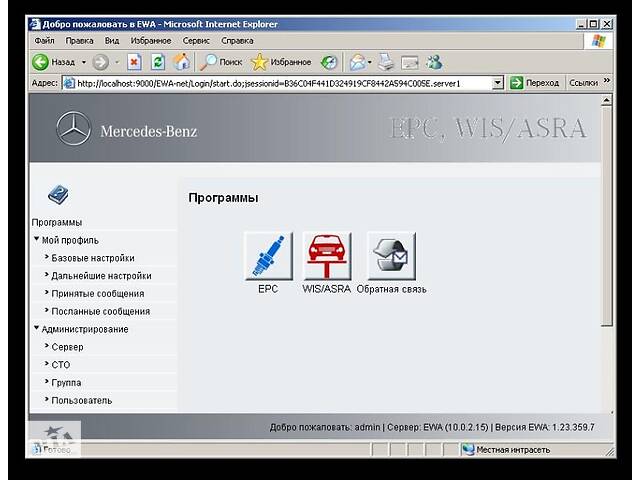Open the Вид menu
640x480 pixels.
point(111,41)
